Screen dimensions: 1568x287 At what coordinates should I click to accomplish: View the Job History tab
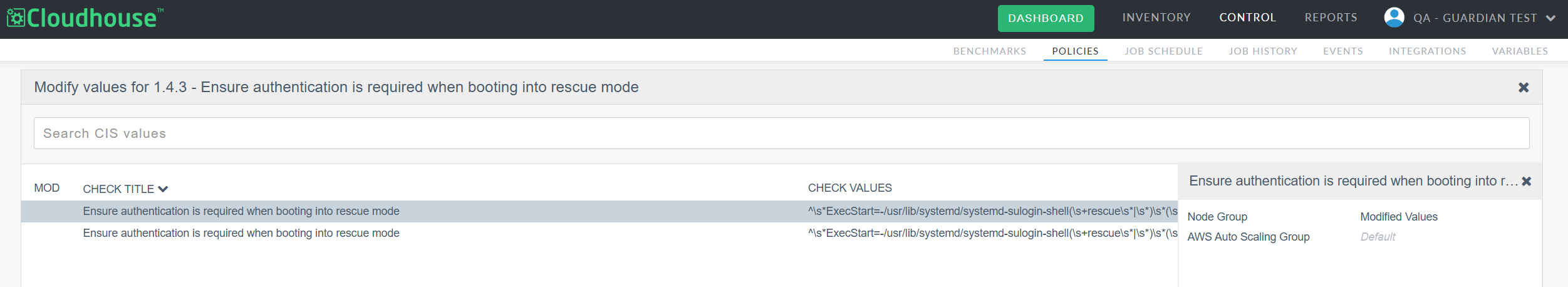tap(1262, 51)
